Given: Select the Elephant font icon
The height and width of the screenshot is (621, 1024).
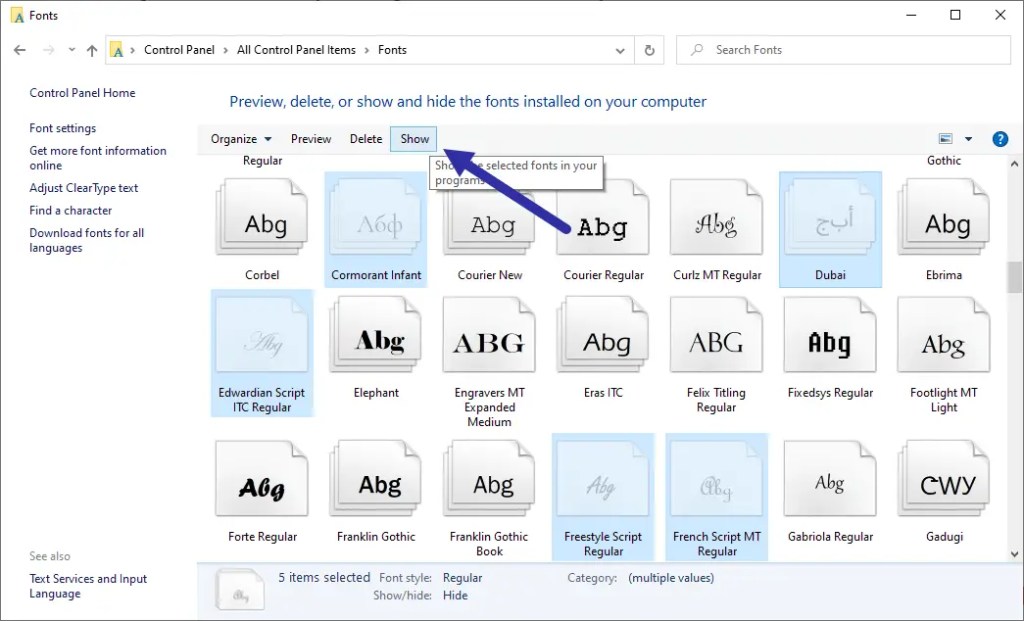Looking at the screenshot, I should tap(376, 335).
